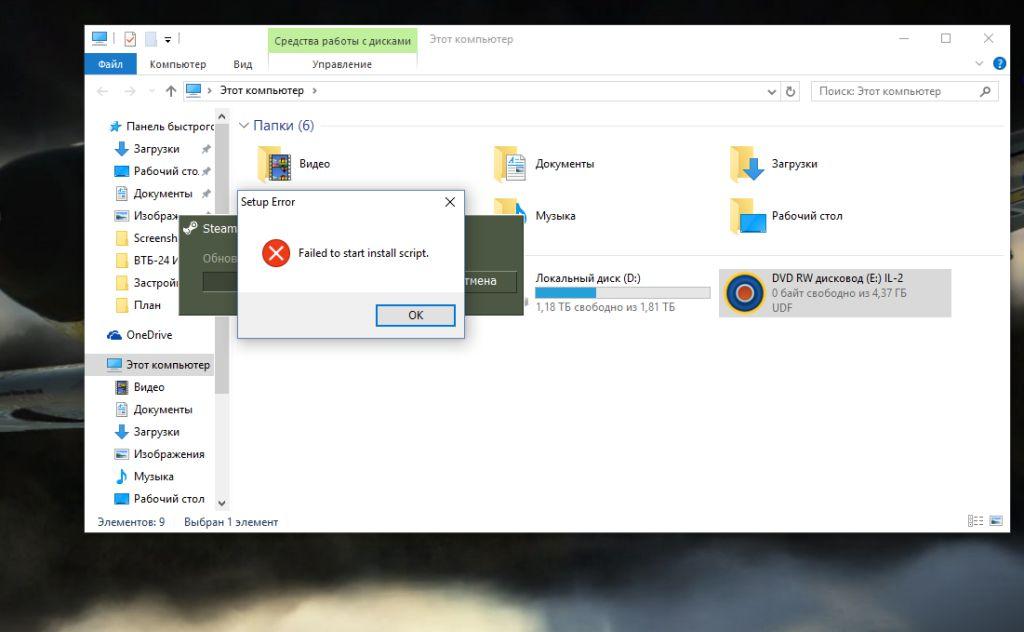Refresh the Этот компьютер view
Image resolution: width=1024 pixels, height=632 pixels.
click(790, 91)
